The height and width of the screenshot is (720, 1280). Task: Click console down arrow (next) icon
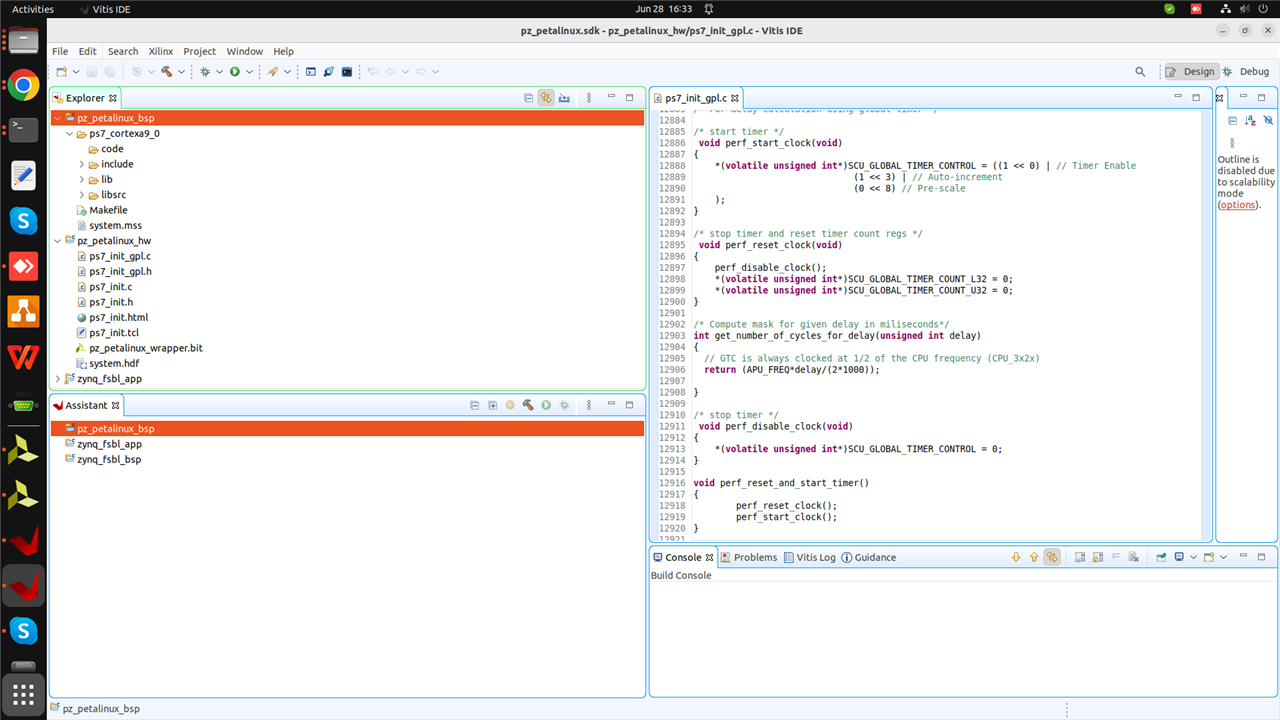[1016, 557]
